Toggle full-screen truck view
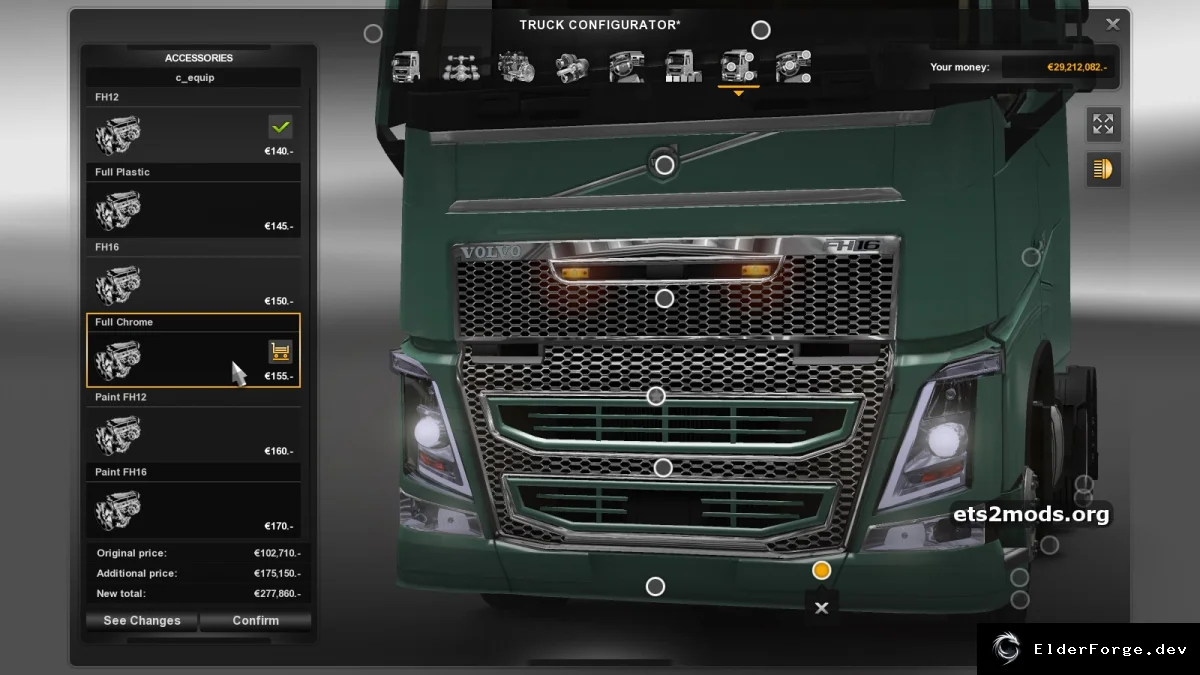Viewport: 1200px width, 675px height. click(1103, 124)
